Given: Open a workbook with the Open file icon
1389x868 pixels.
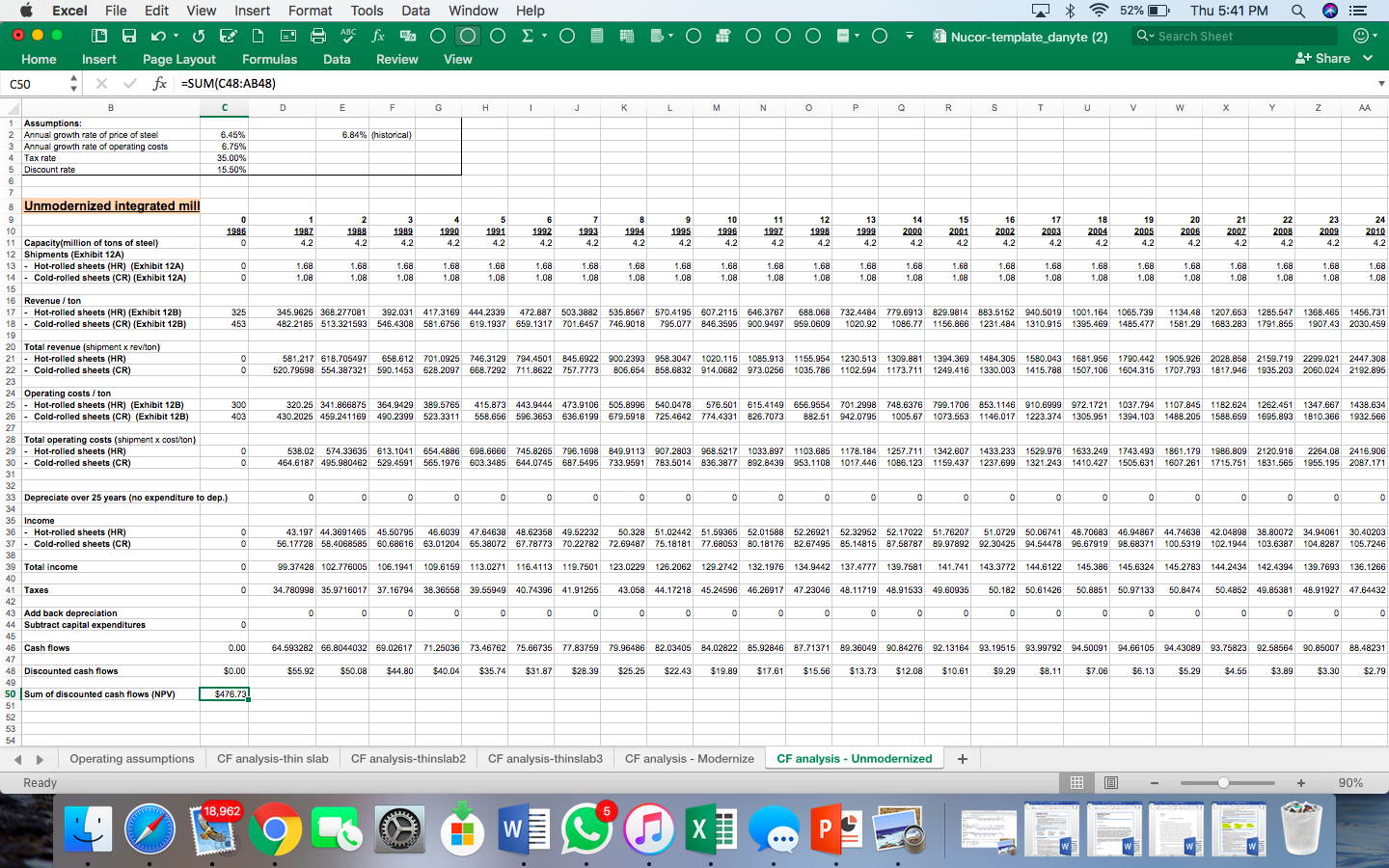Looking at the screenshot, I should click(x=99, y=35).
